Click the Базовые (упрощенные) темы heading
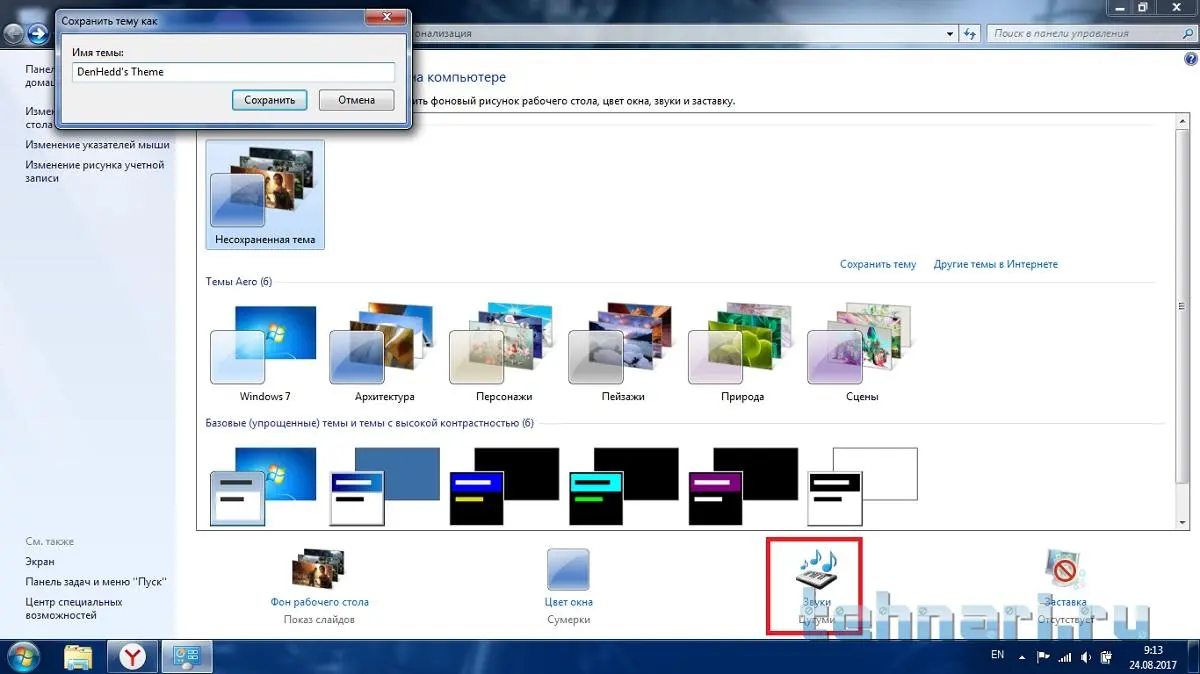Image resolution: width=1200 pixels, height=674 pixels. tap(370, 423)
